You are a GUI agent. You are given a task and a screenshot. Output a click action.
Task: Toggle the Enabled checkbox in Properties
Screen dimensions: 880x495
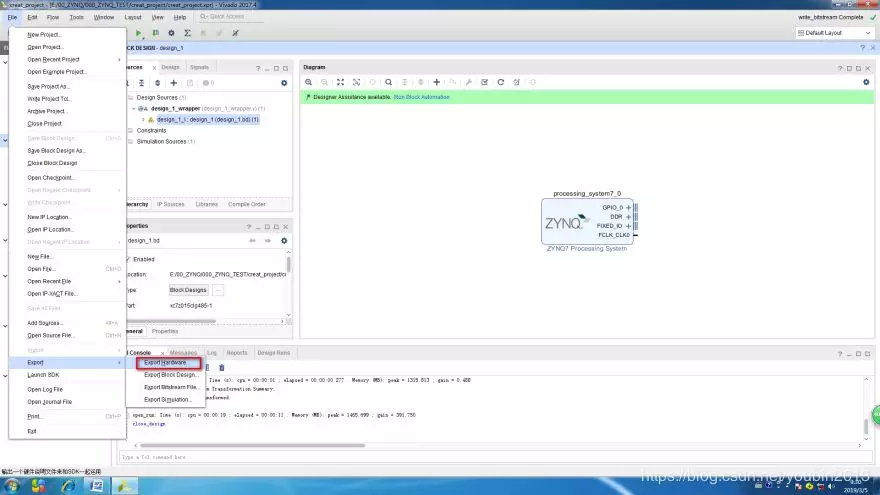coord(129,259)
